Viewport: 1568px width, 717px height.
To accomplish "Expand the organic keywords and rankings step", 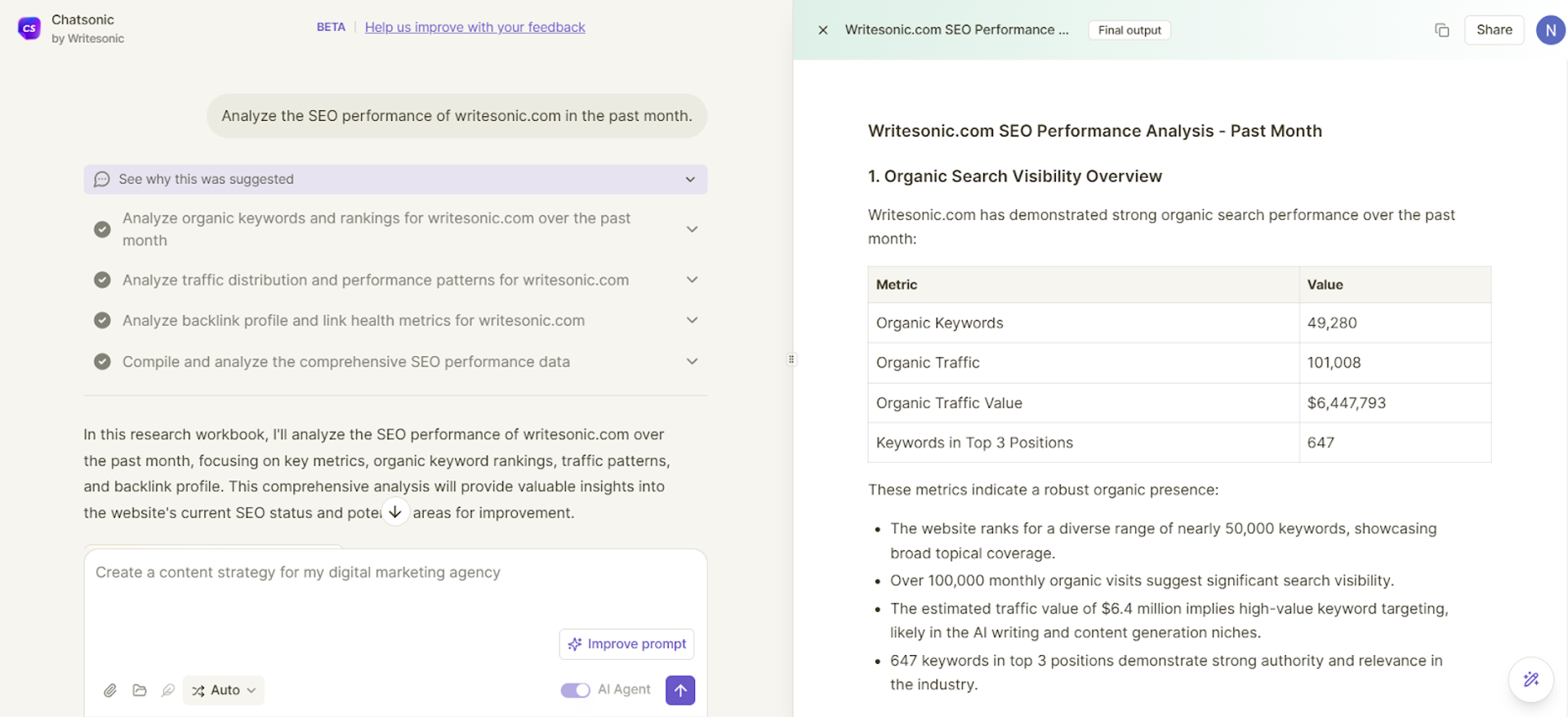I will tap(395, 229).
